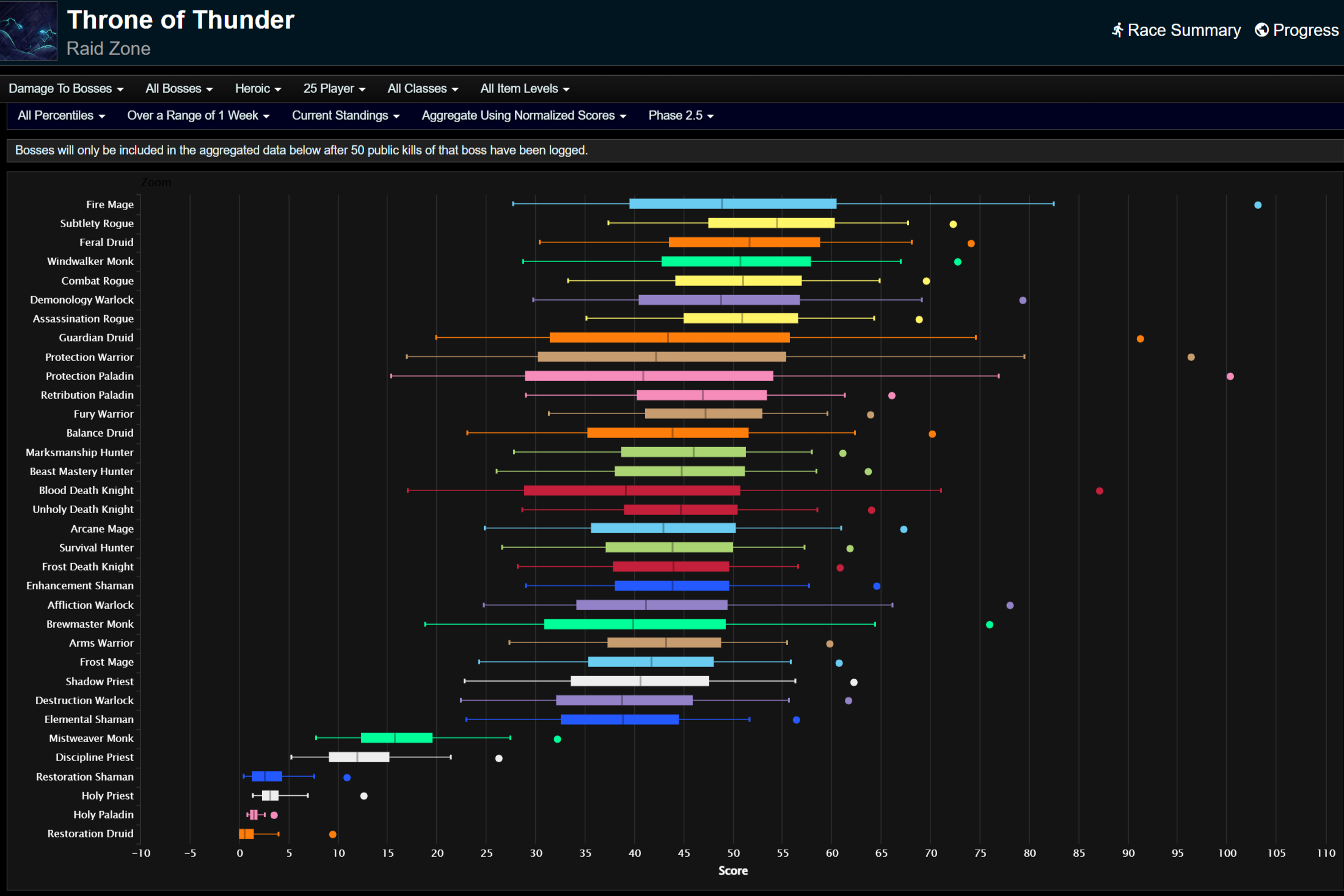Click the Restoration Druid class label

[x=90, y=834]
